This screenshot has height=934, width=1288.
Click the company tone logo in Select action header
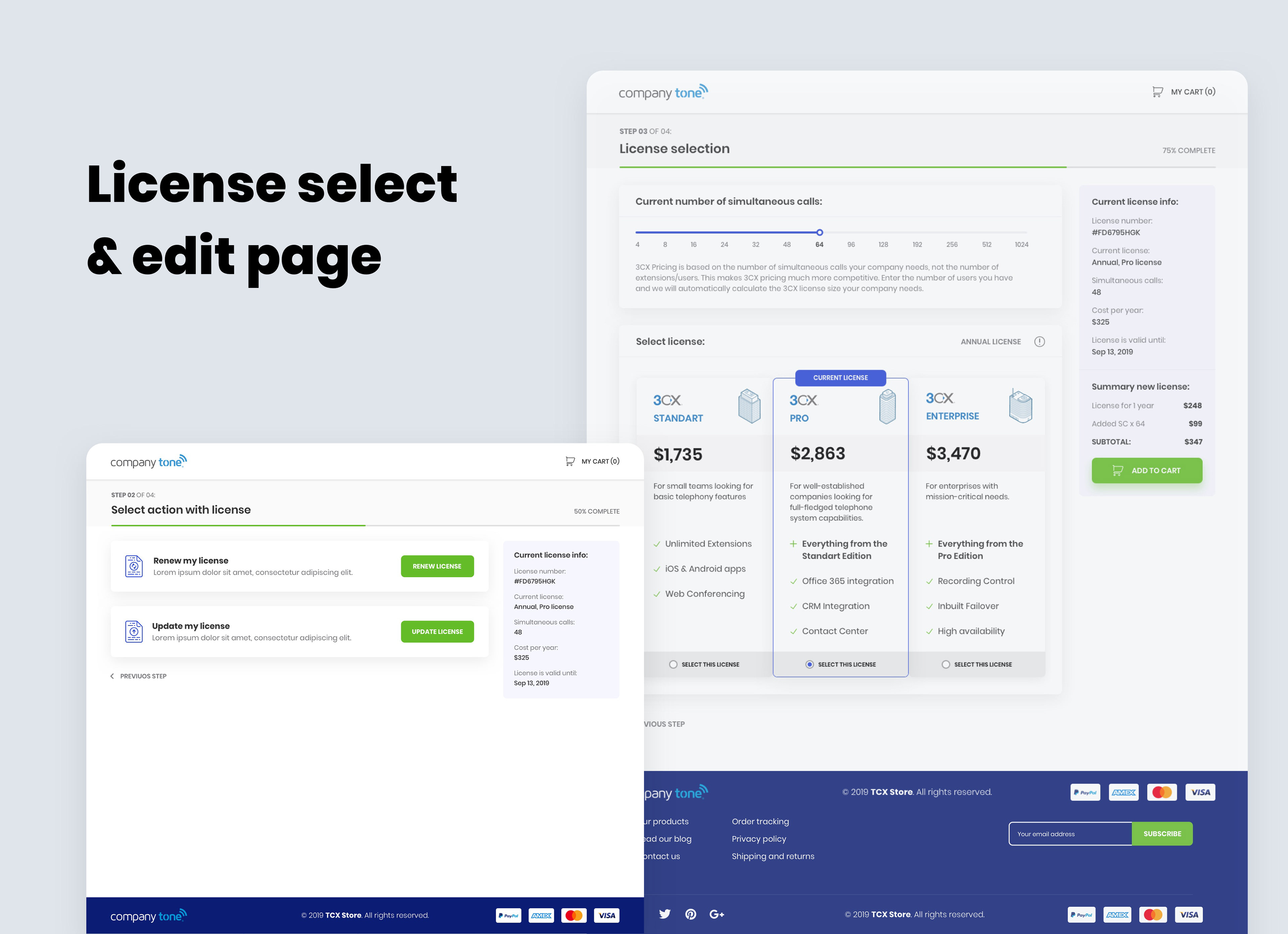click(149, 461)
